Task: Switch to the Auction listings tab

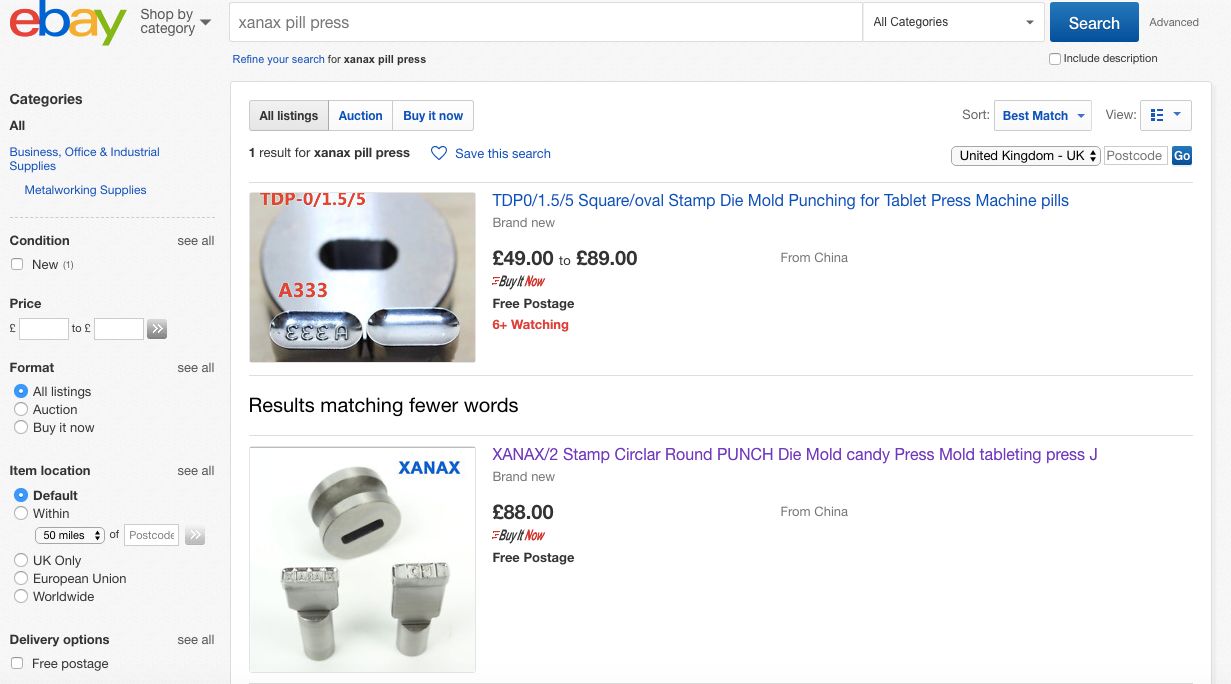Action: 360,116
